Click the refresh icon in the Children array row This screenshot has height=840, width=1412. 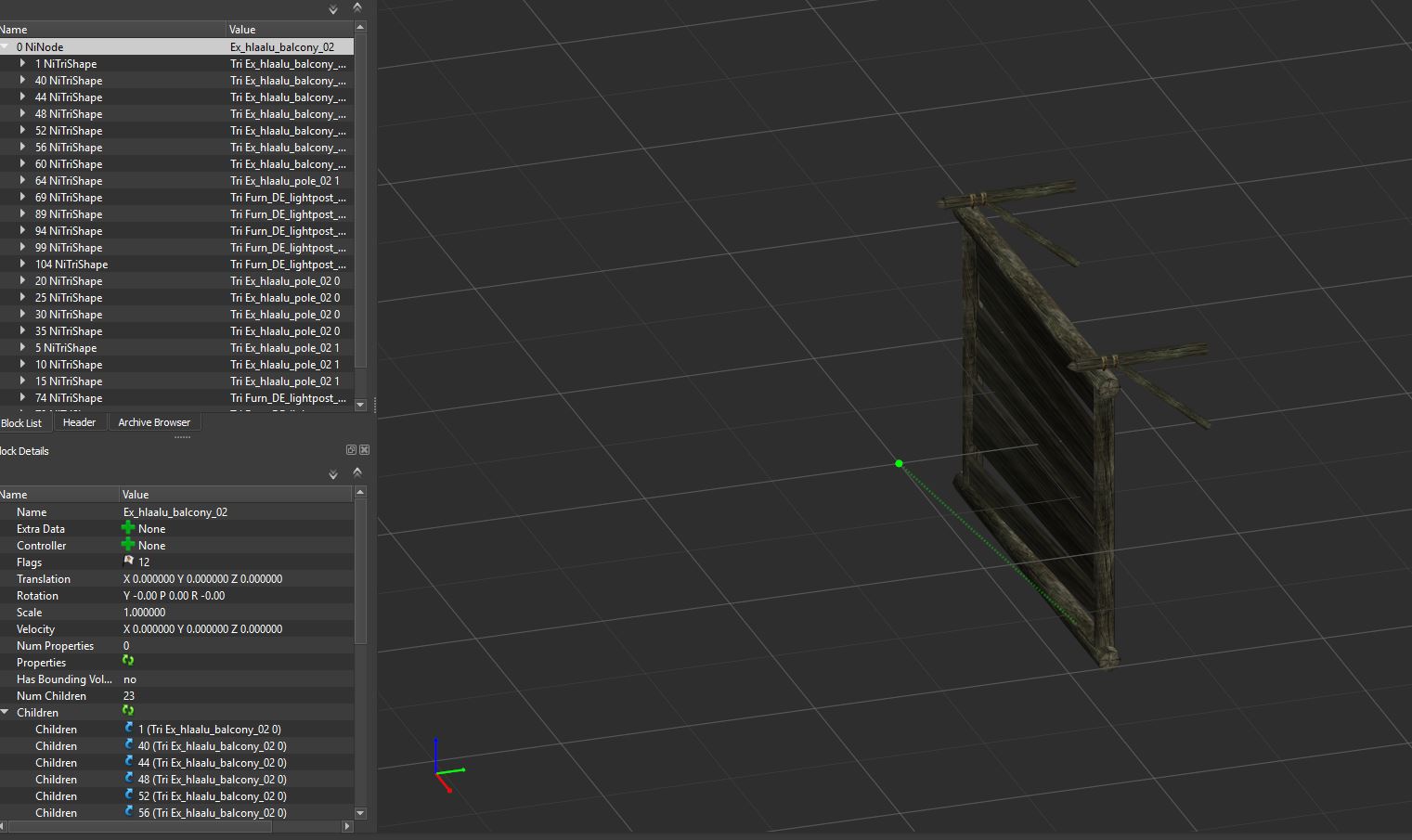point(128,711)
